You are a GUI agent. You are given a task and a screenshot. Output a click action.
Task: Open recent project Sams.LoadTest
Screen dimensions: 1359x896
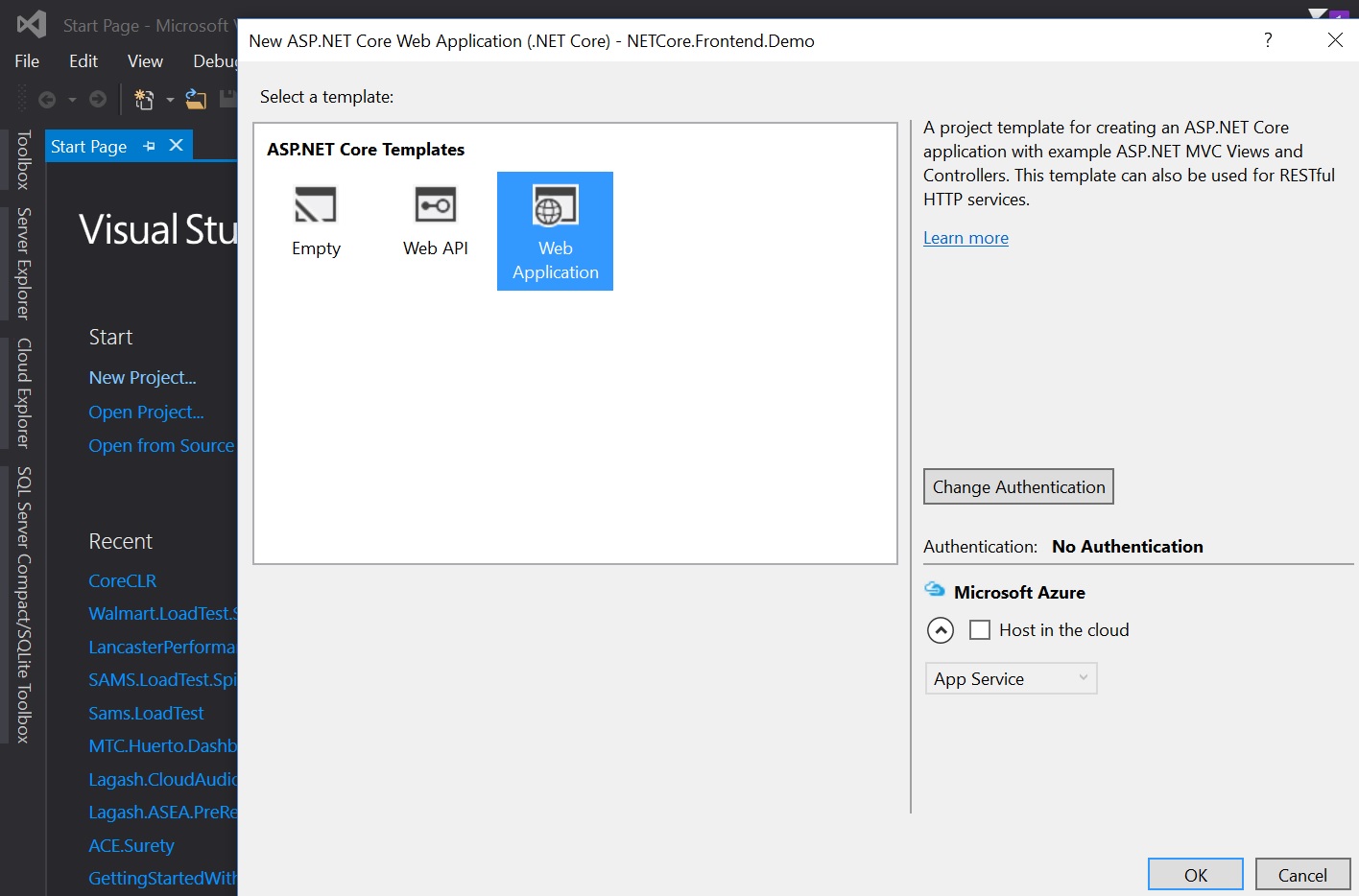click(x=146, y=713)
